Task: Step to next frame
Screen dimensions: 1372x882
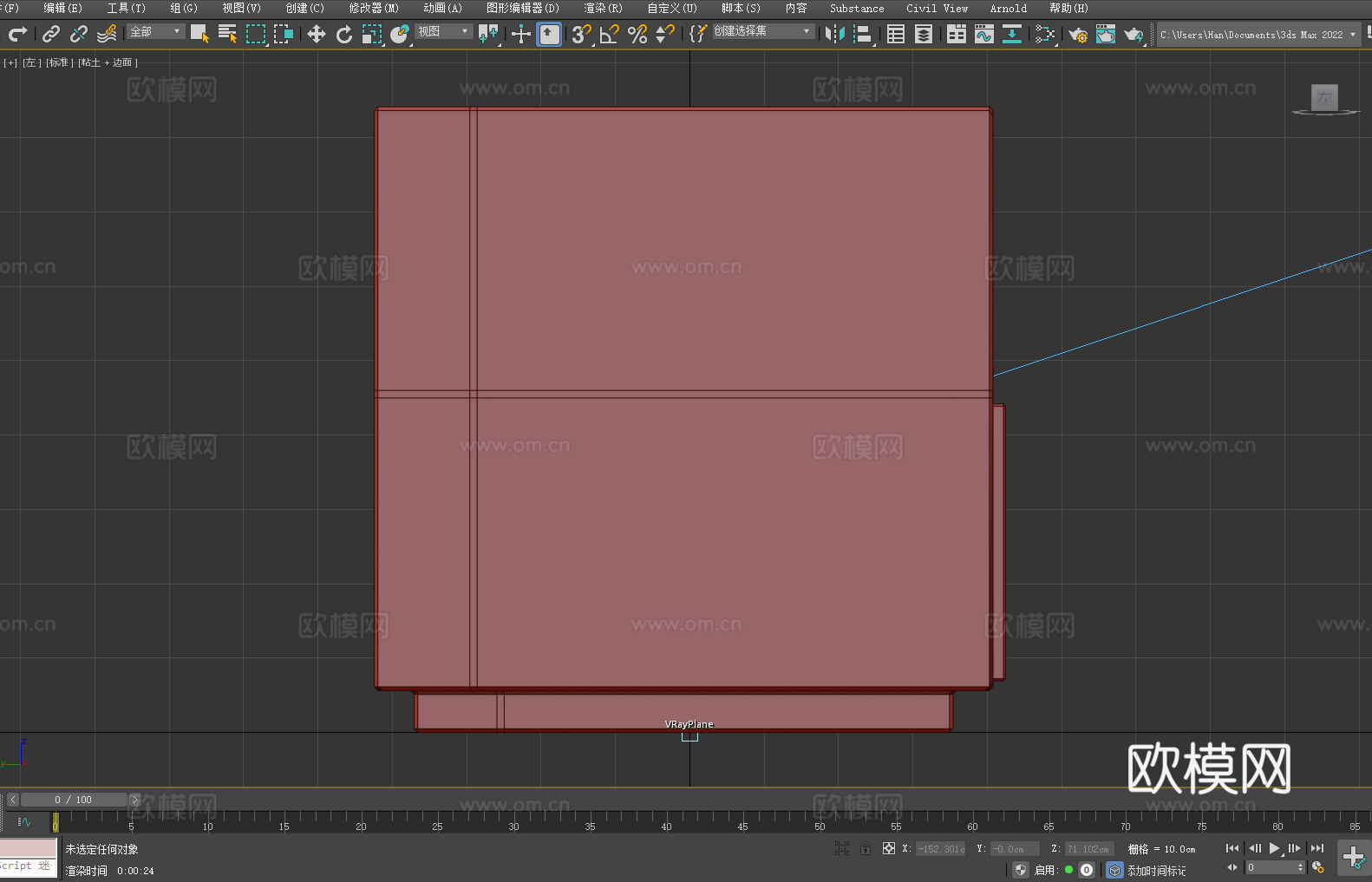Action: pos(1295,848)
